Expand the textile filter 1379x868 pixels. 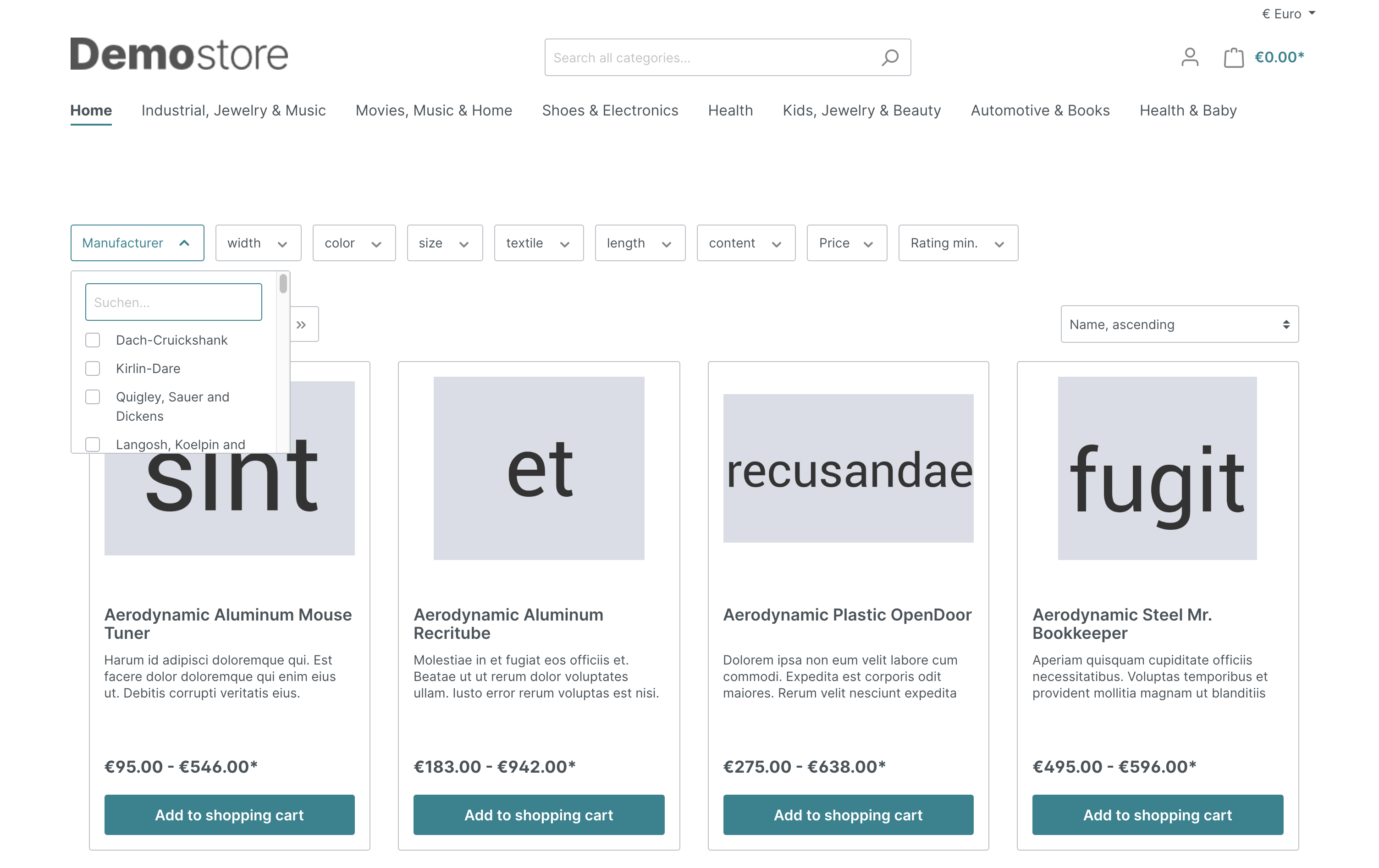539,243
